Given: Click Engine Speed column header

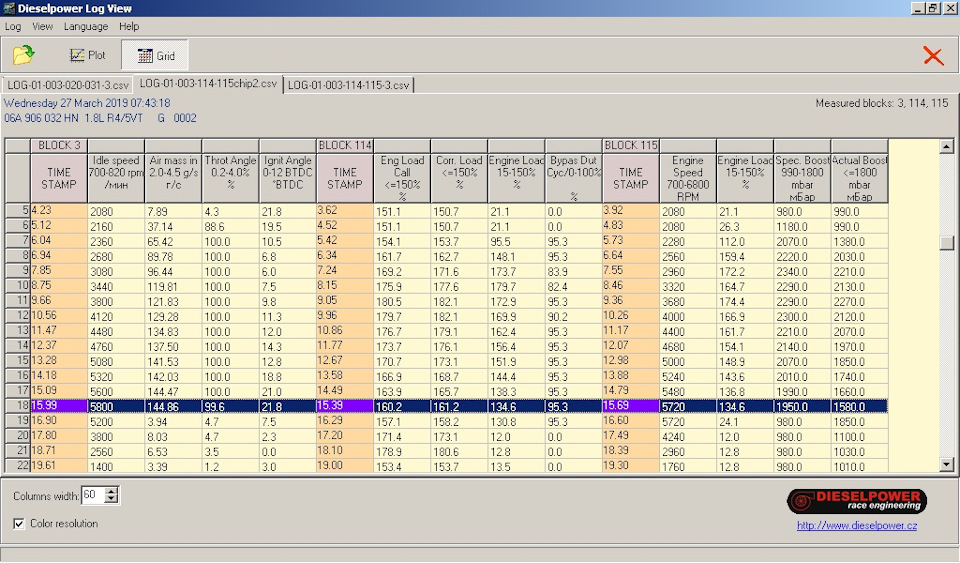Looking at the screenshot, I should (688, 178).
